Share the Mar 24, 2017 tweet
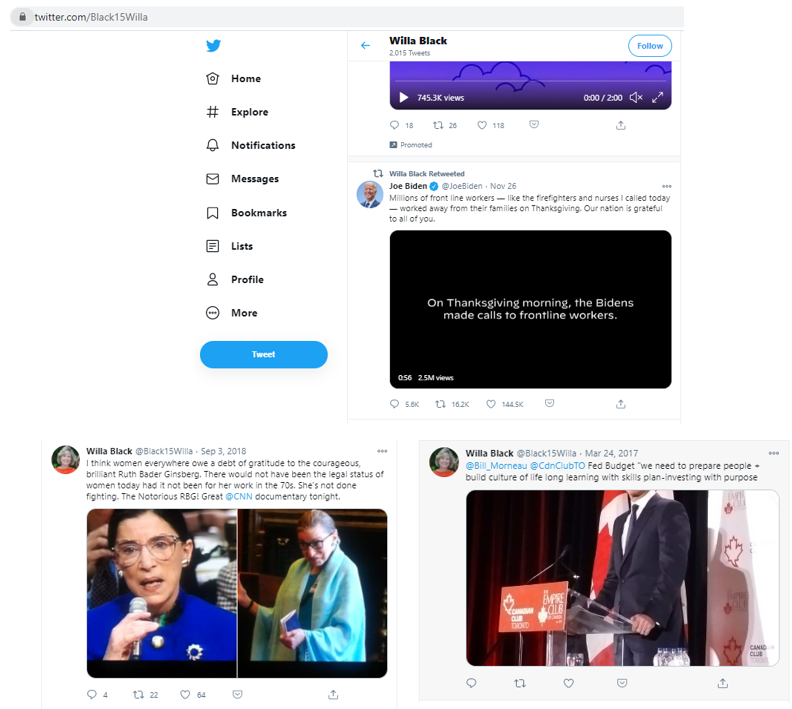This screenshot has width=792, height=709. (723, 683)
